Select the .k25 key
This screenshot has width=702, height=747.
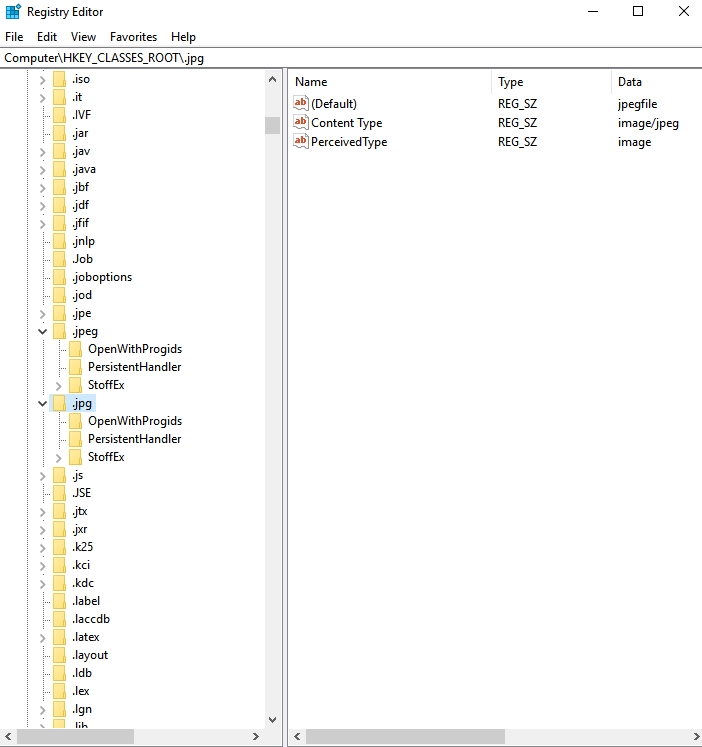pyautogui.click(x=82, y=547)
